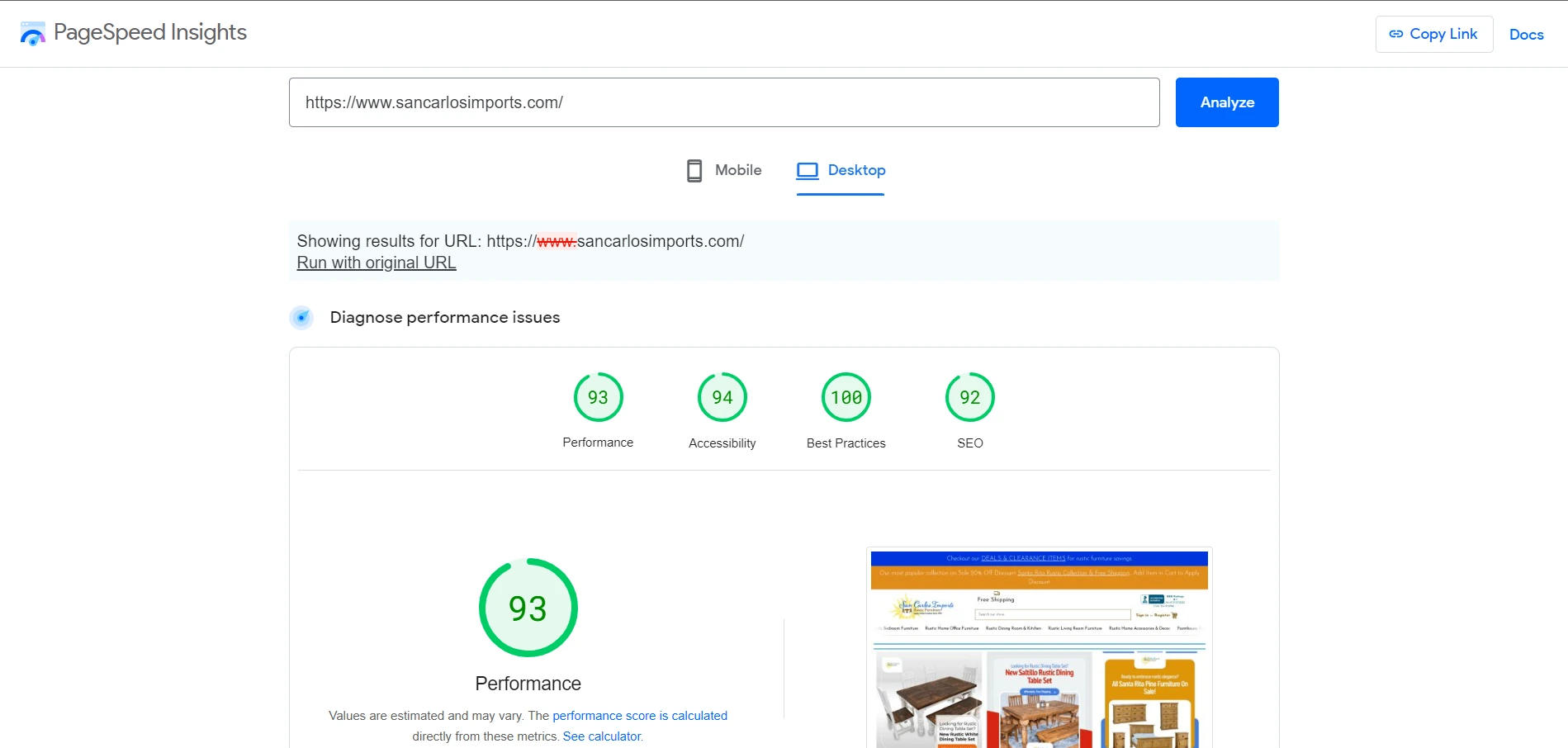The image size is (1568, 748).
Task: Switch to the Mobile tab
Action: click(724, 171)
